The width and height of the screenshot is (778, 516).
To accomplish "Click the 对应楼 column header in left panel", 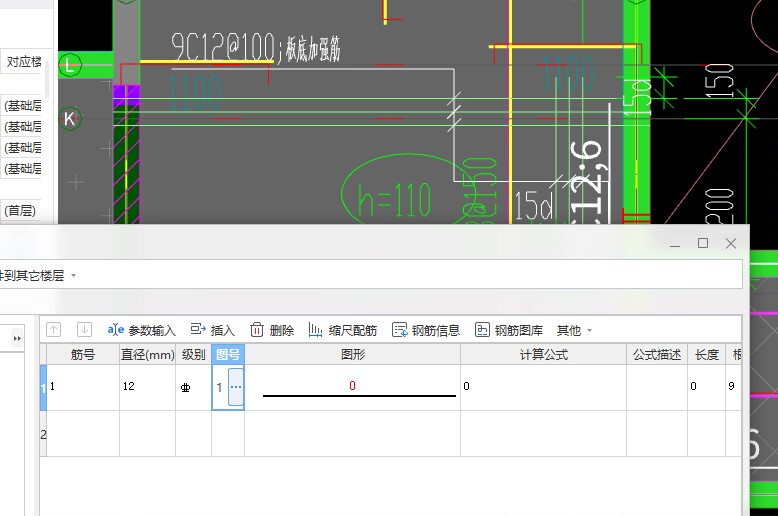I will pos(23,62).
